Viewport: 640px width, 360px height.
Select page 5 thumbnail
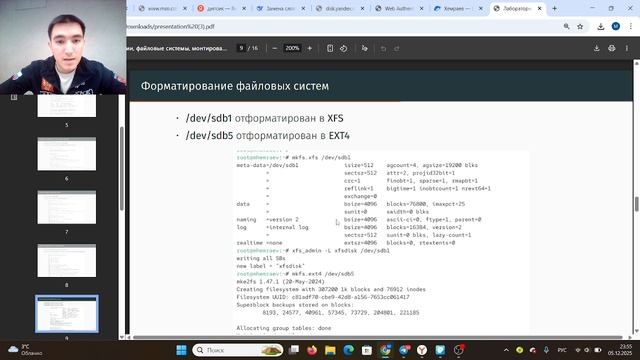click(67, 106)
